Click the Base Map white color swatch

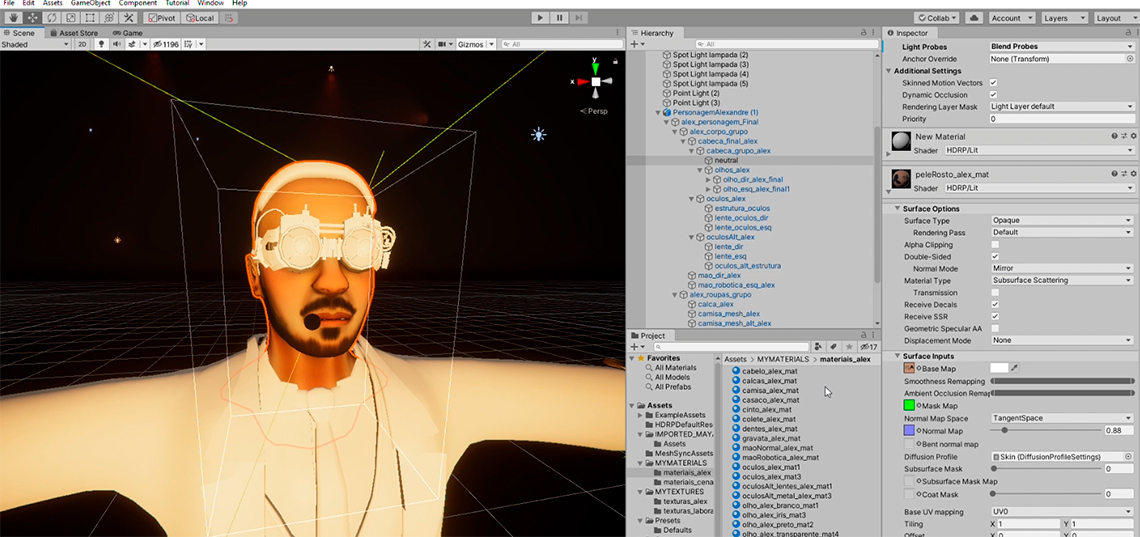pyautogui.click(x=998, y=368)
